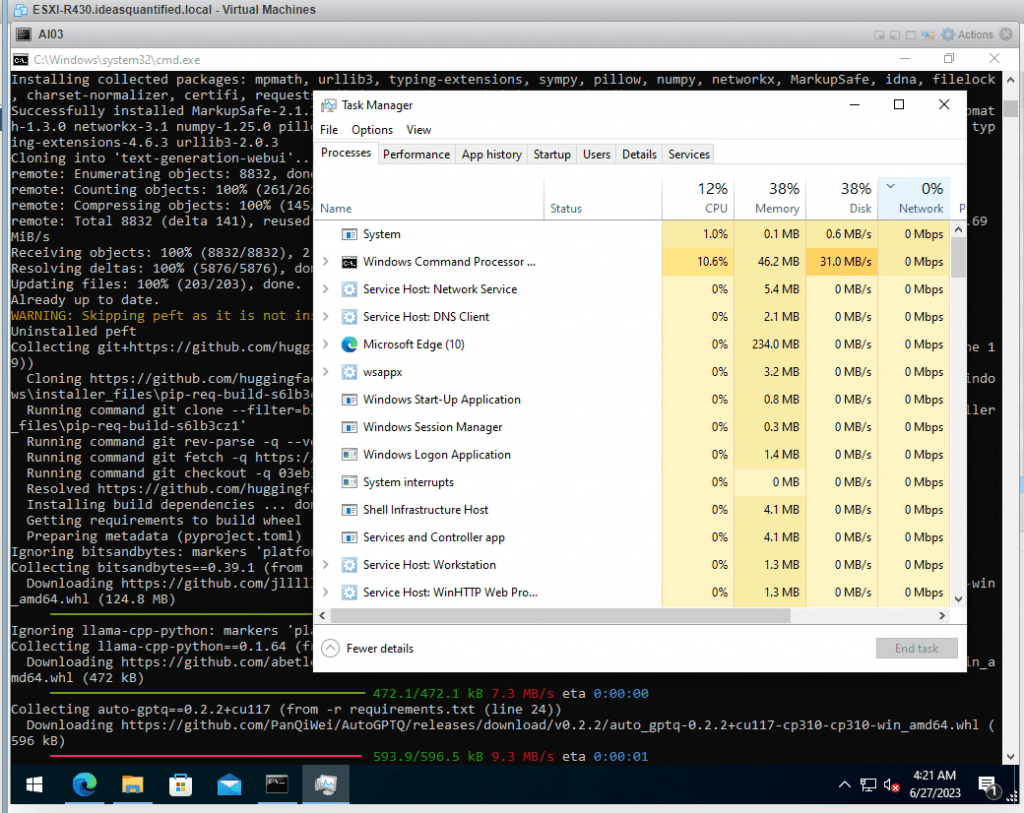
Task: Open the Options menu in Task Manager
Action: coord(372,130)
